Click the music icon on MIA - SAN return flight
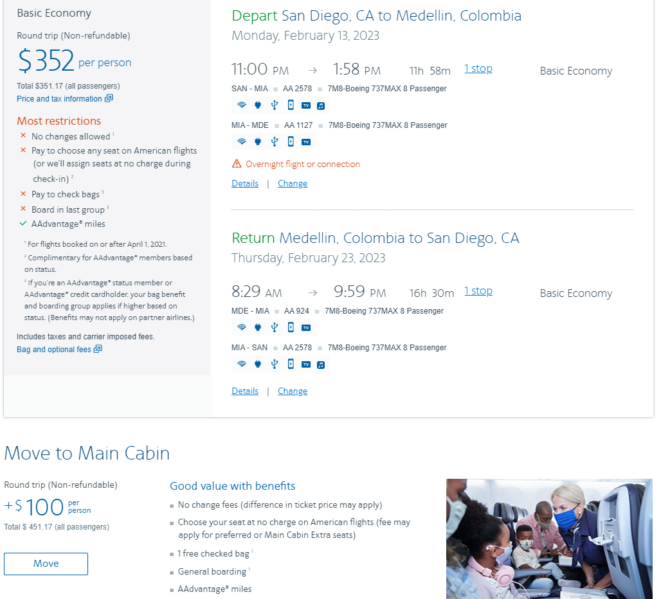The height and width of the screenshot is (599, 670). 321,364
